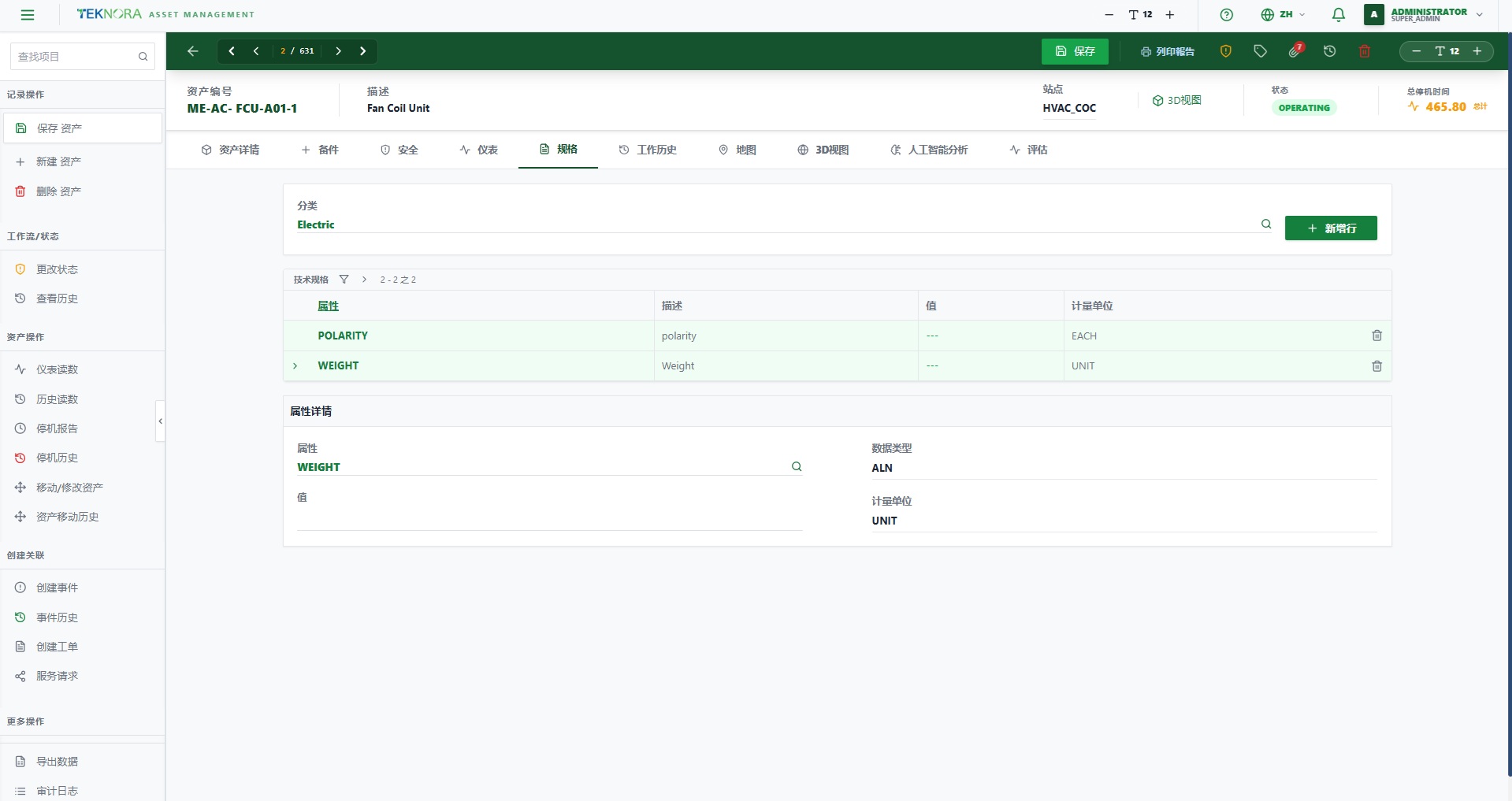The image size is (1512, 801).
Task: Switch to 地图 tab
Action: point(737,150)
